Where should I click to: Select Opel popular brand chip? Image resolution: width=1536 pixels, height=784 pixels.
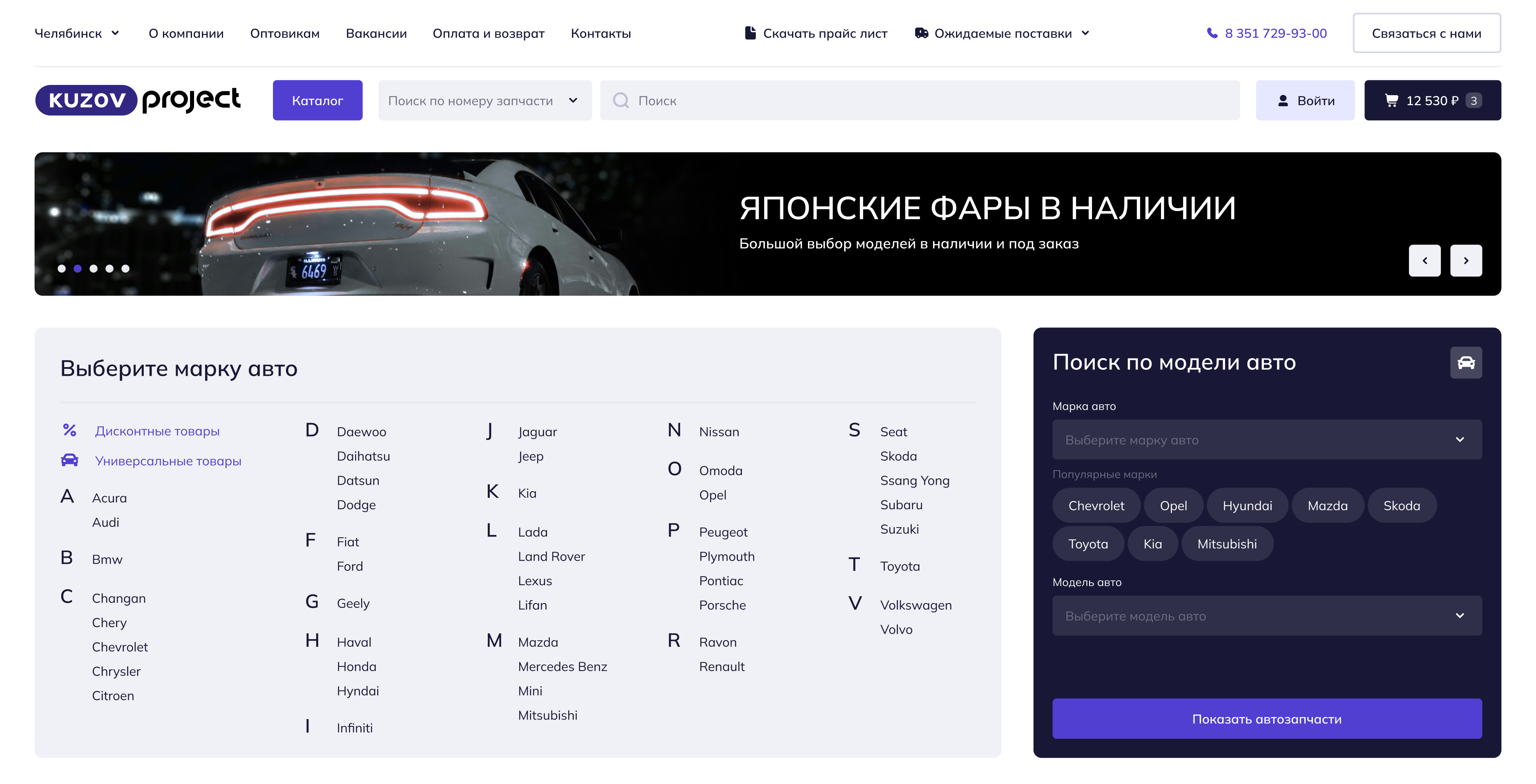pyautogui.click(x=1173, y=506)
